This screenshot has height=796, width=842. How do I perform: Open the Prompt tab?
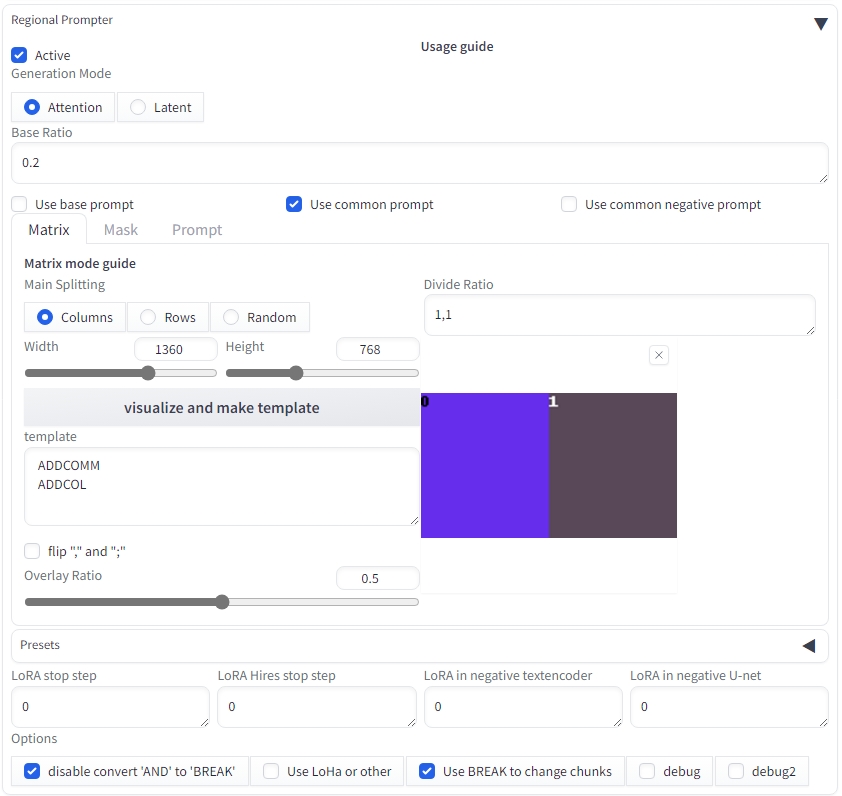(197, 230)
